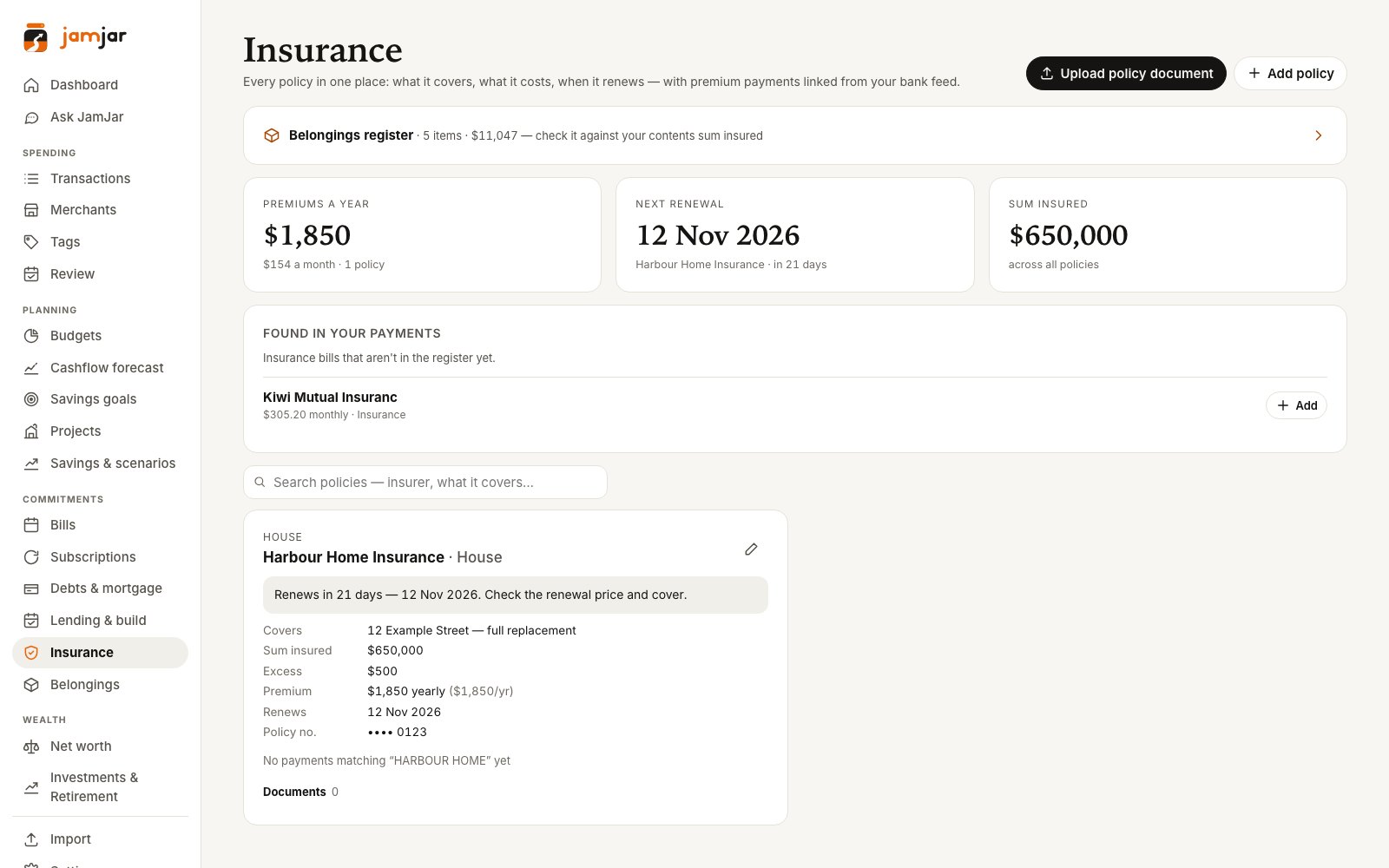Viewport: 1389px width, 868px height.
Task: Add Kiwi Mutual Insuranc payment to register
Action: [1296, 405]
